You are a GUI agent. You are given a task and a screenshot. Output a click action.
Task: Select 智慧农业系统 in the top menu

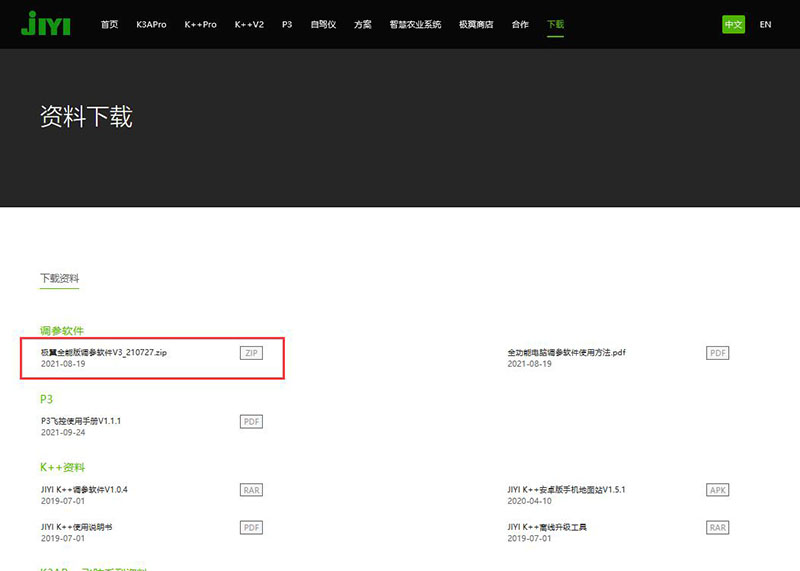[415, 24]
